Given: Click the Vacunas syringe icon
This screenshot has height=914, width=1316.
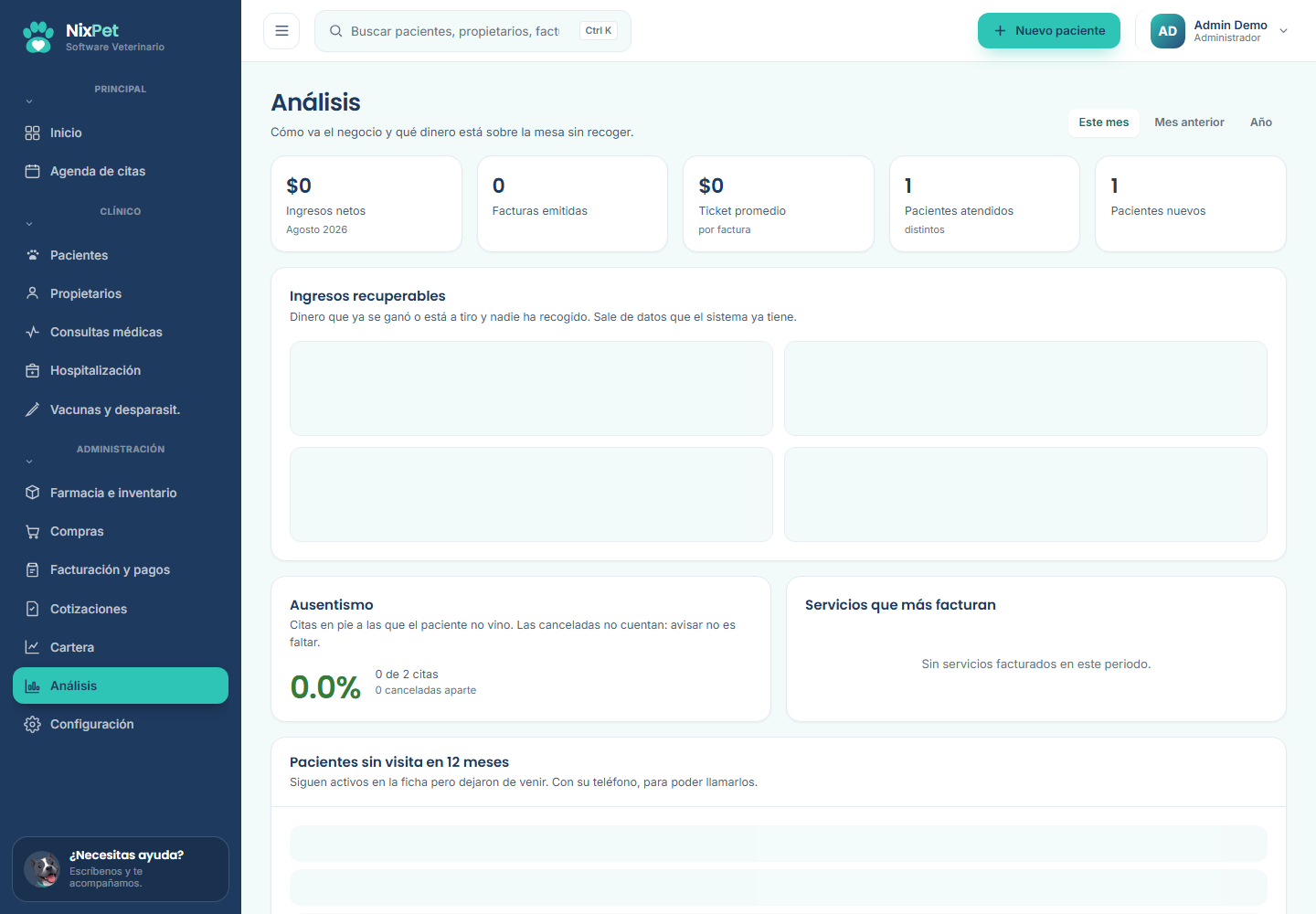Looking at the screenshot, I should pyautogui.click(x=32, y=409).
